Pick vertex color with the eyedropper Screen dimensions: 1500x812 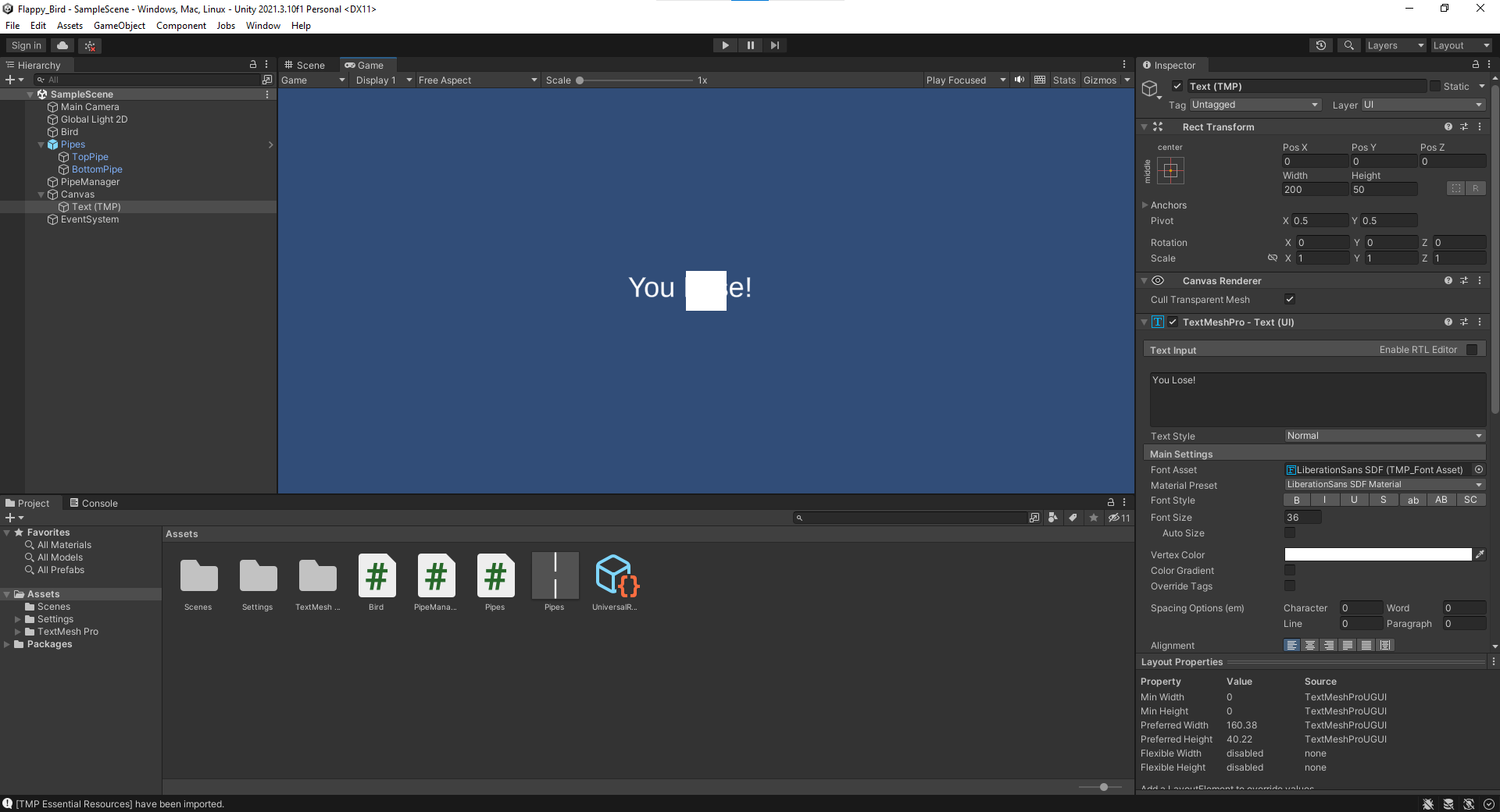(1480, 554)
